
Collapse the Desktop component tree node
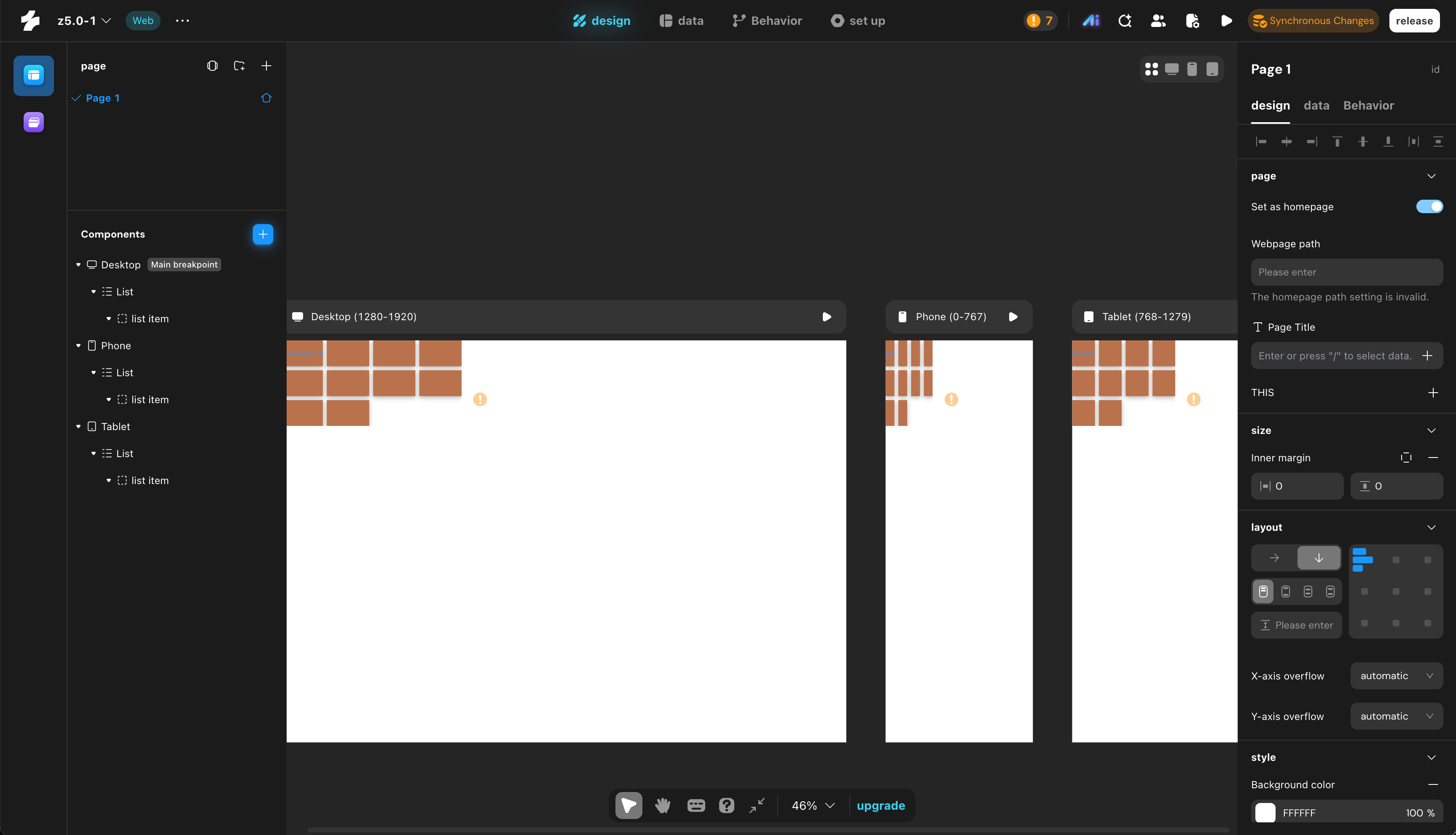(78, 265)
